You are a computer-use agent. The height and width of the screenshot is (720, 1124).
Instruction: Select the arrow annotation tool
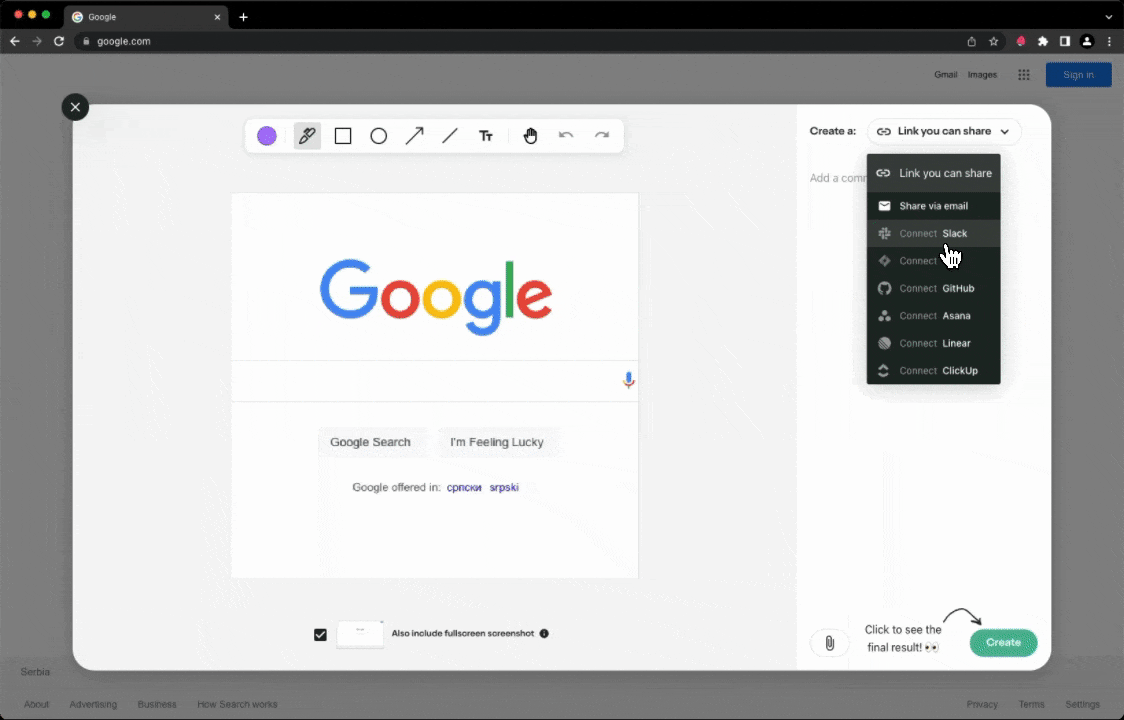(x=414, y=136)
